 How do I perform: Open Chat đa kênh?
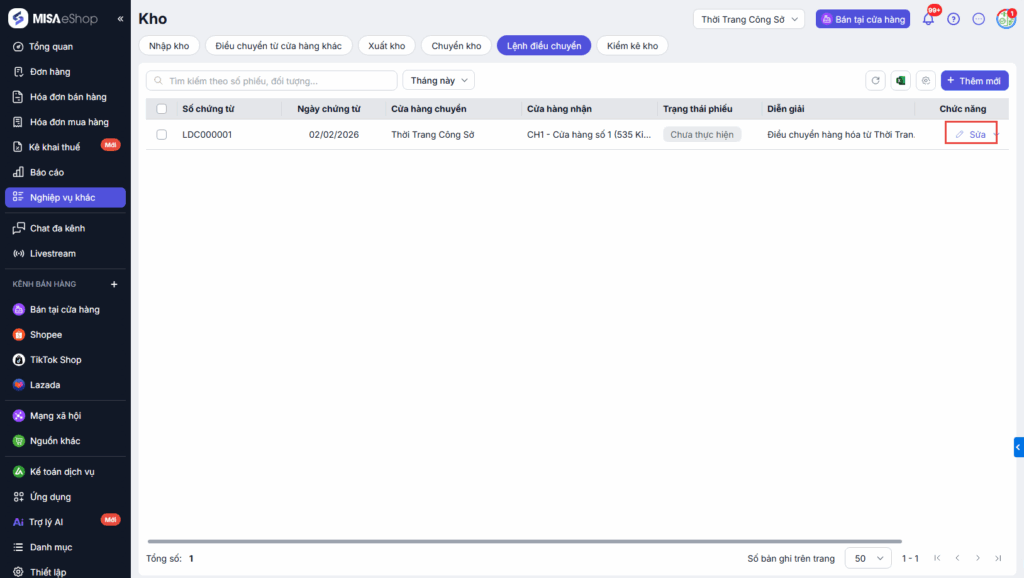click(57, 228)
